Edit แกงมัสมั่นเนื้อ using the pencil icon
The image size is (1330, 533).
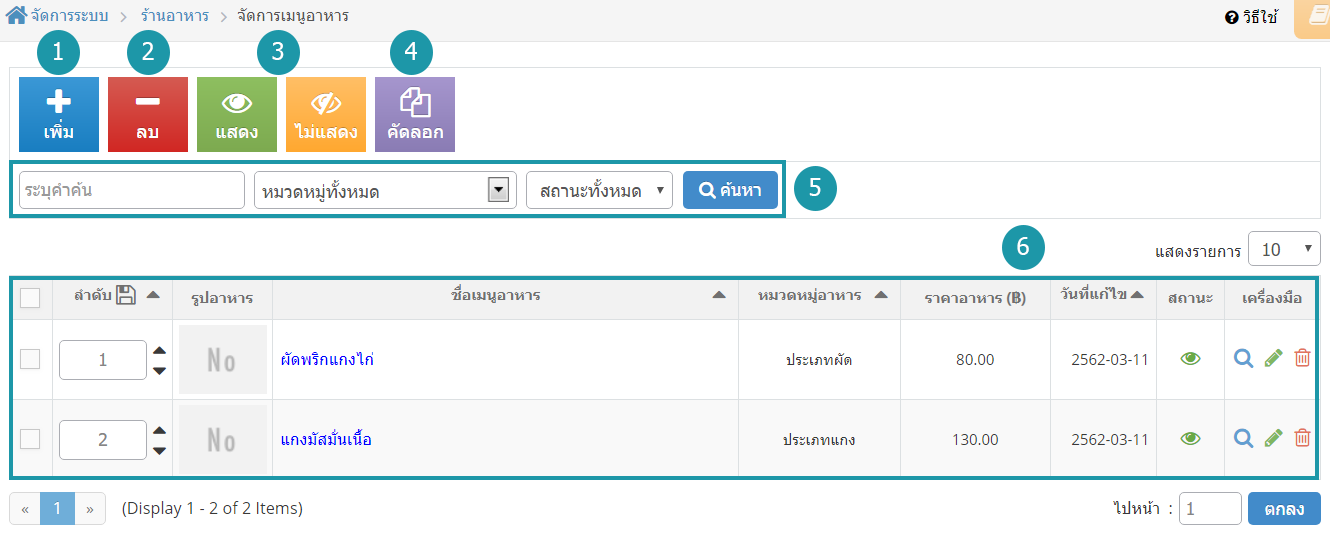[1273, 437]
